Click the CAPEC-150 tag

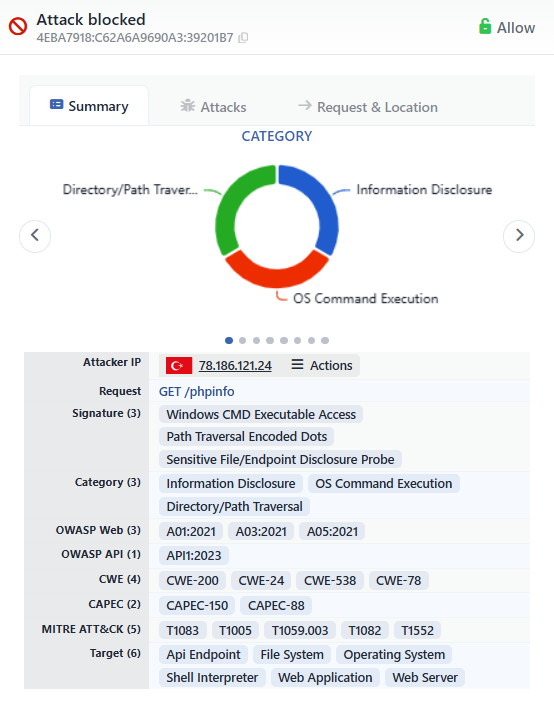coord(197,606)
